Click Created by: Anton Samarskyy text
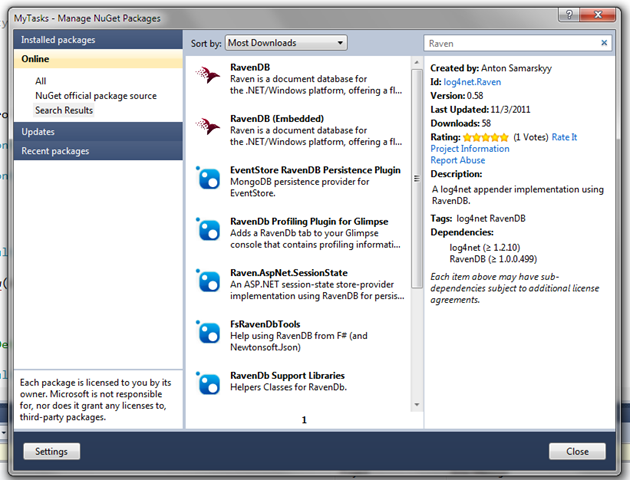The height and width of the screenshot is (480, 630). [491, 68]
